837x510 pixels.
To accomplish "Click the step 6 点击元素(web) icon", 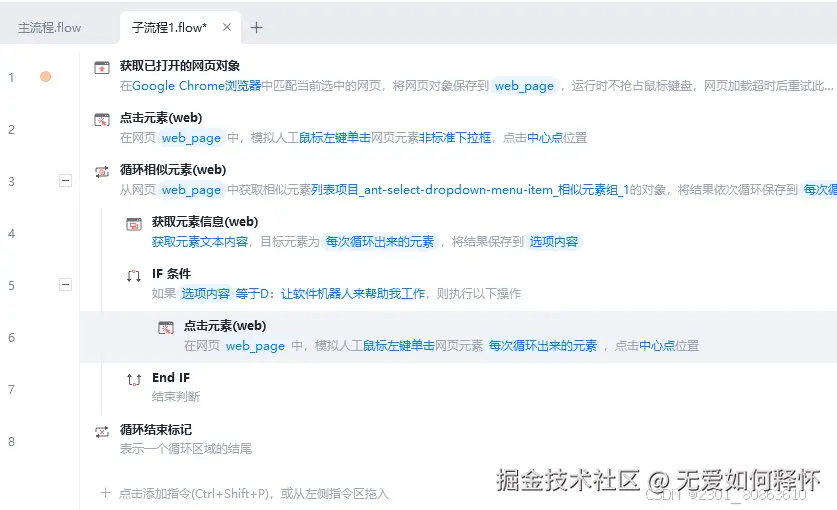I will [x=166, y=327].
